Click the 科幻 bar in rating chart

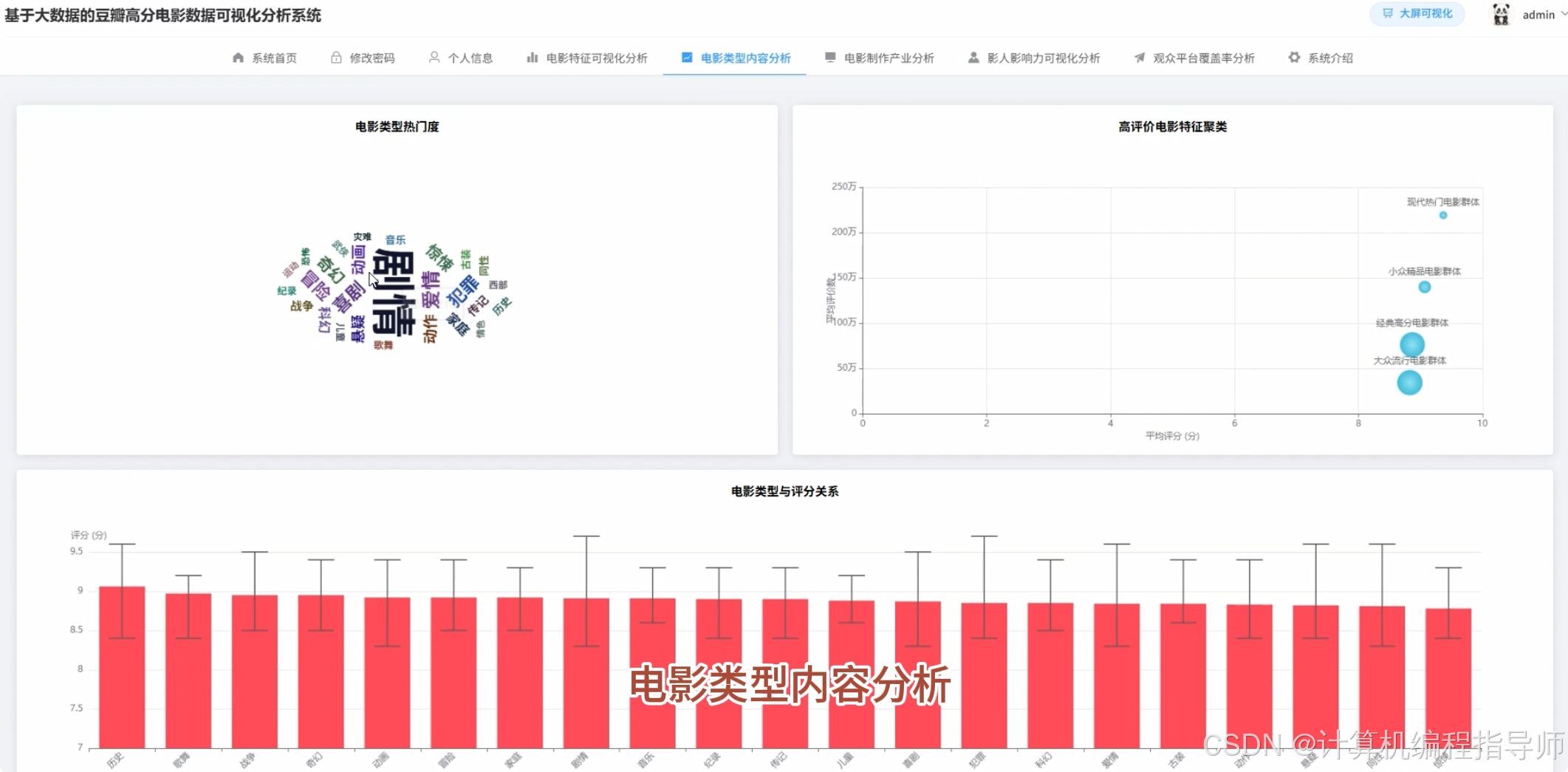tap(1050, 675)
